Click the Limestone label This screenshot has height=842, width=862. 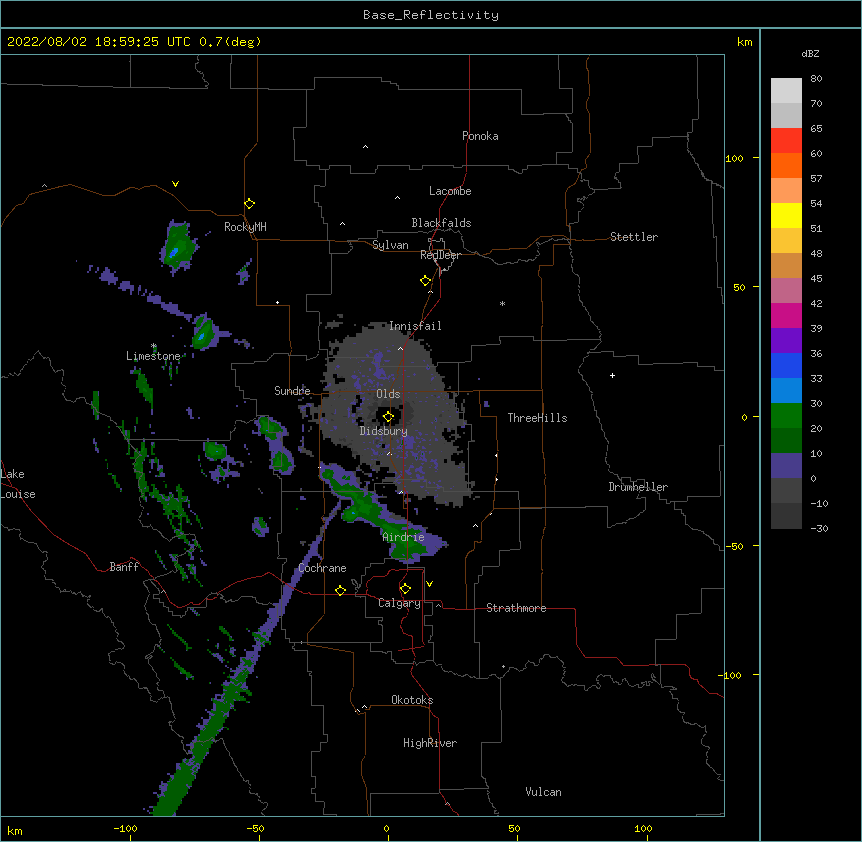pyautogui.click(x=153, y=356)
